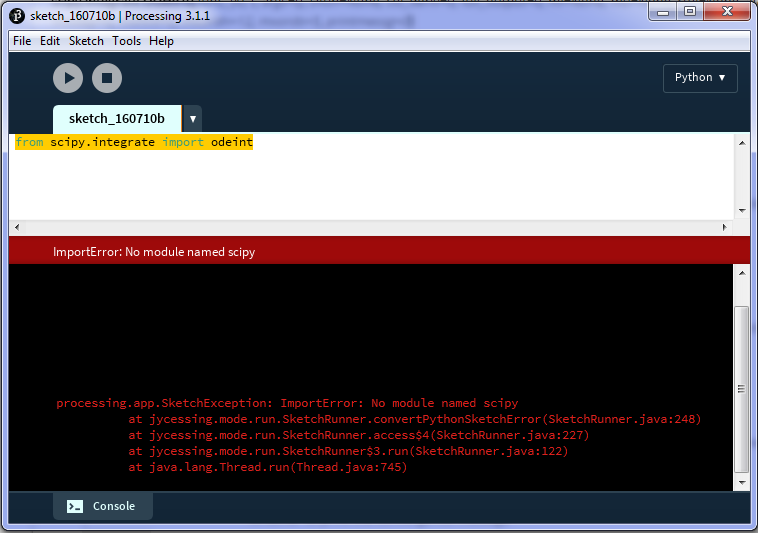Screen dimensions: 758x533
Task: Click the editor horizontal scroll-right arrow
Action: (725, 227)
